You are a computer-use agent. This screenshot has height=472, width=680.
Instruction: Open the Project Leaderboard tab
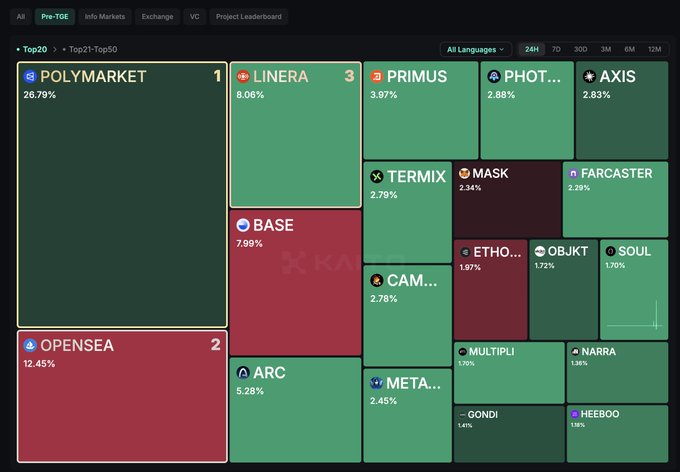248,16
